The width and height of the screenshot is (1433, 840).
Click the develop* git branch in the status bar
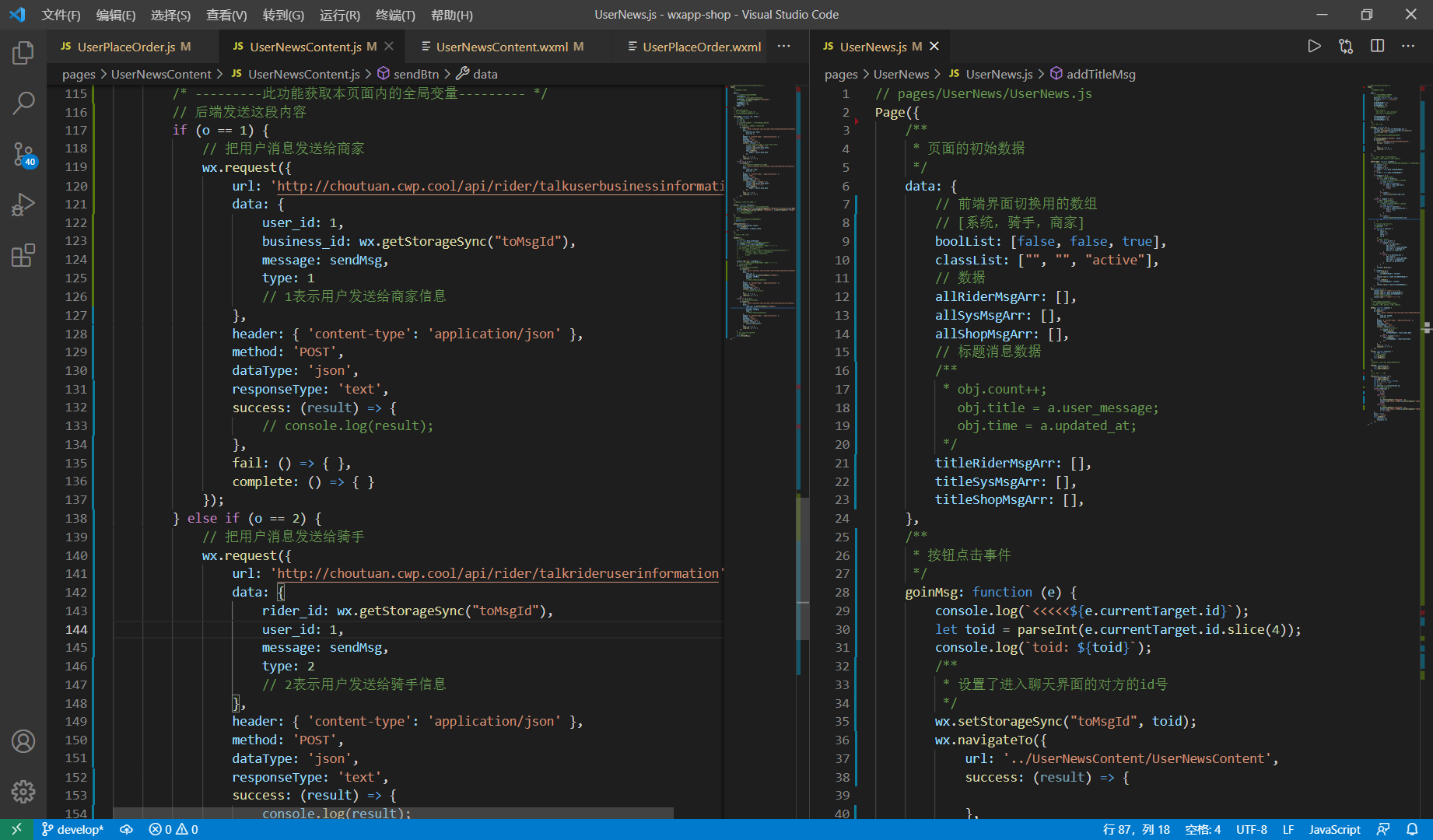(72, 830)
